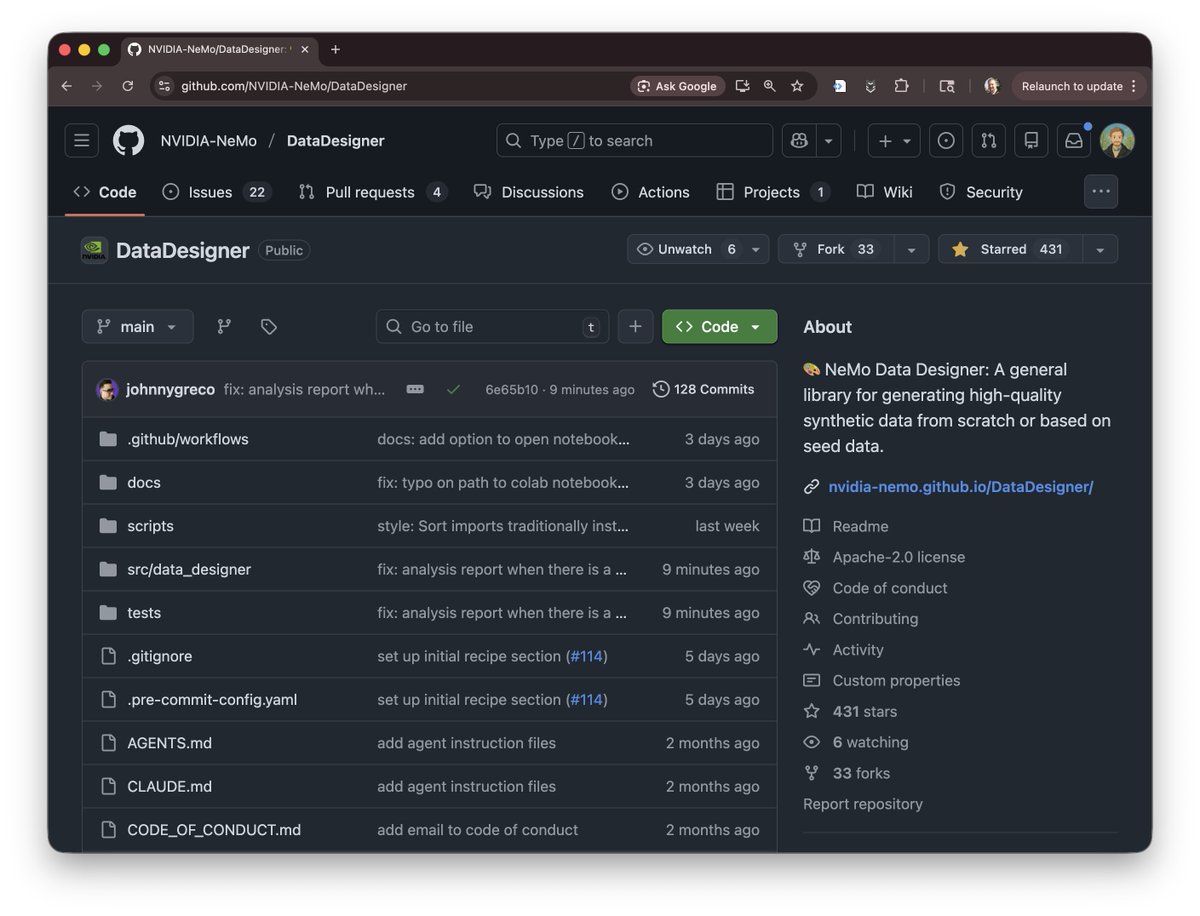
Task: Open the tests folder
Action: (x=144, y=613)
